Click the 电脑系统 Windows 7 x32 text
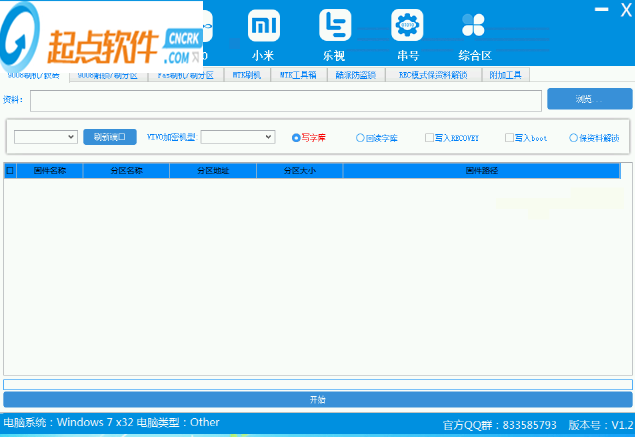This screenshot has height=437, width=635. [68, 422]
